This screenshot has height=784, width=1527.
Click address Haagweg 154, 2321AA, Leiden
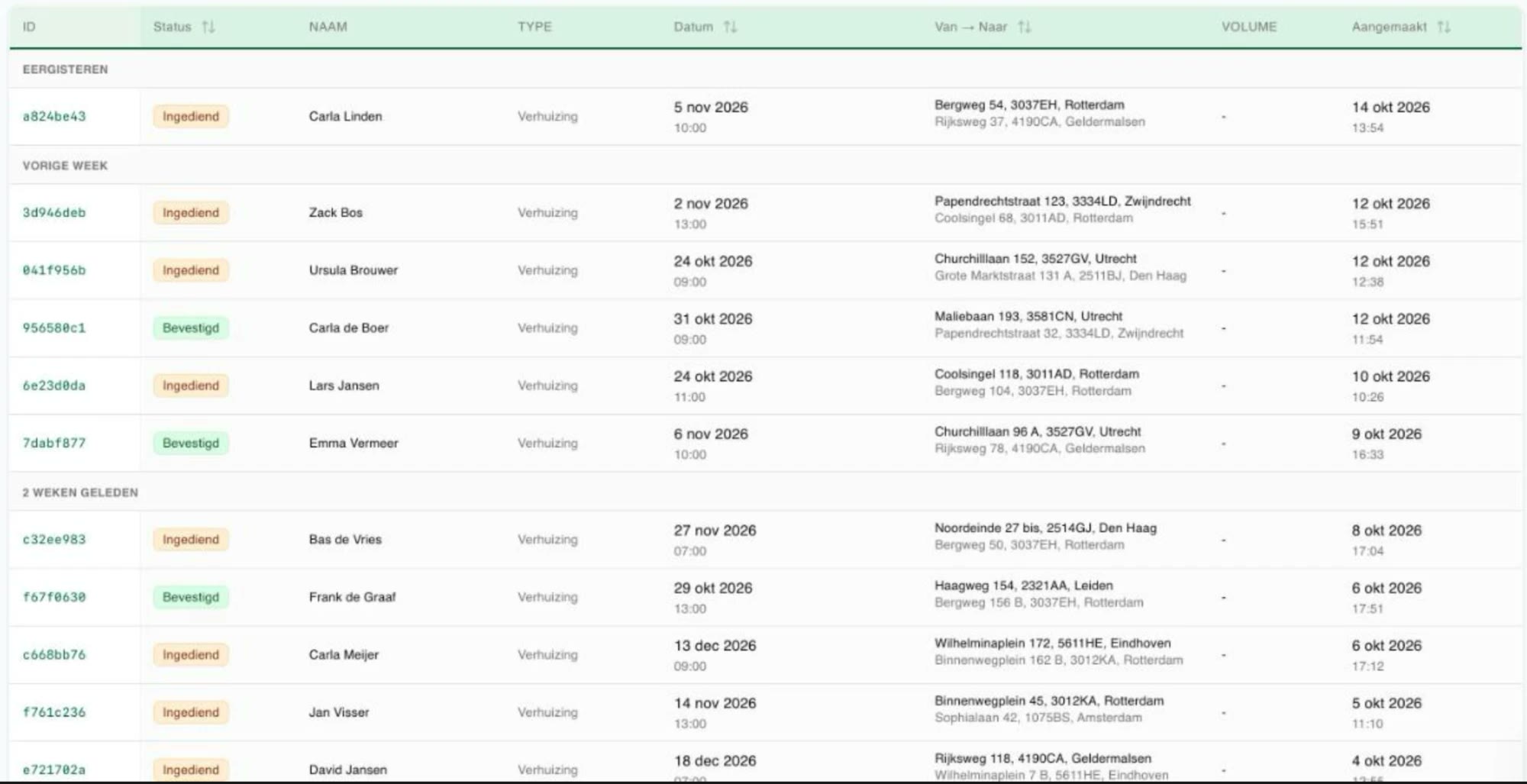coord(1024,586)
